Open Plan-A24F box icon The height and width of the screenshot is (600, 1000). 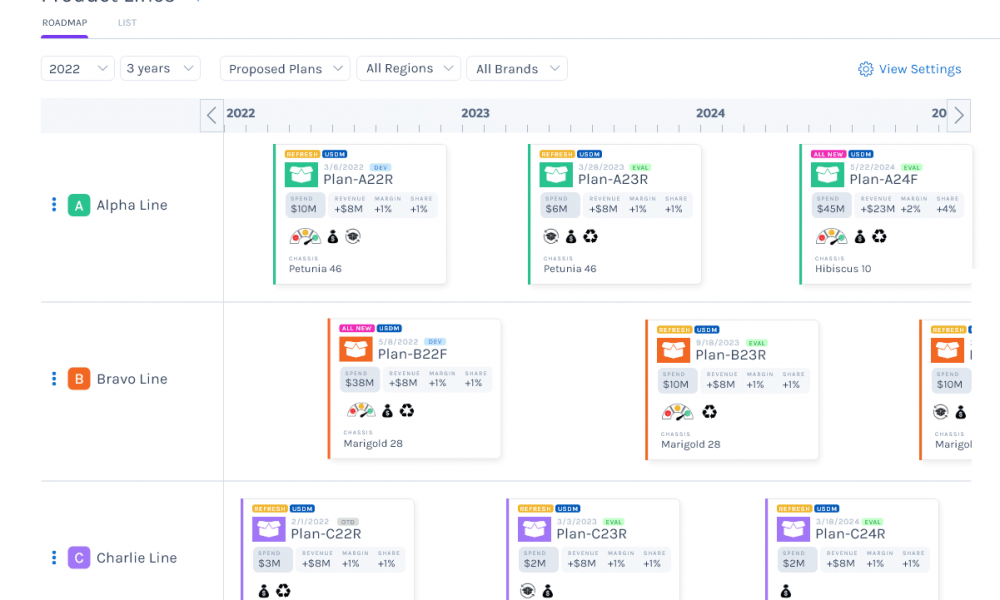[x=827, y=175]
